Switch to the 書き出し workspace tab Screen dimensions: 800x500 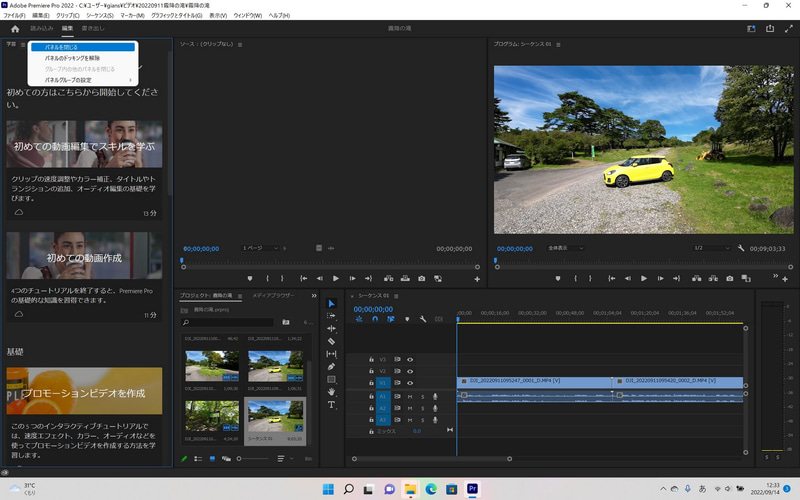[91, 29]
